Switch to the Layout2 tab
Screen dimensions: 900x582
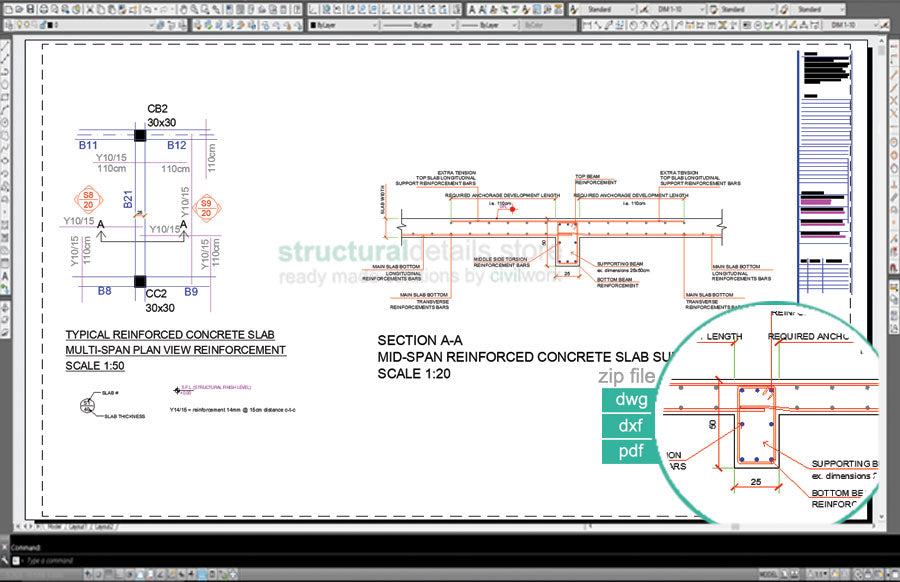(104, 525)
